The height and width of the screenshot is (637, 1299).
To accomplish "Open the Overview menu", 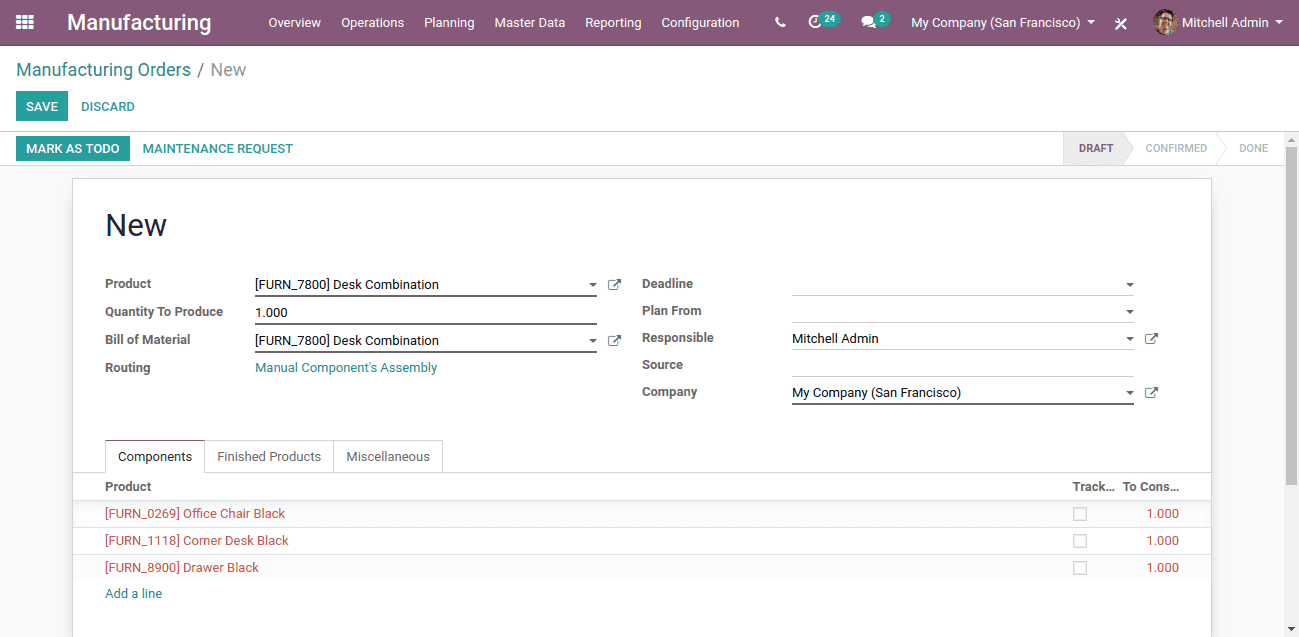I will pos(294,22).
